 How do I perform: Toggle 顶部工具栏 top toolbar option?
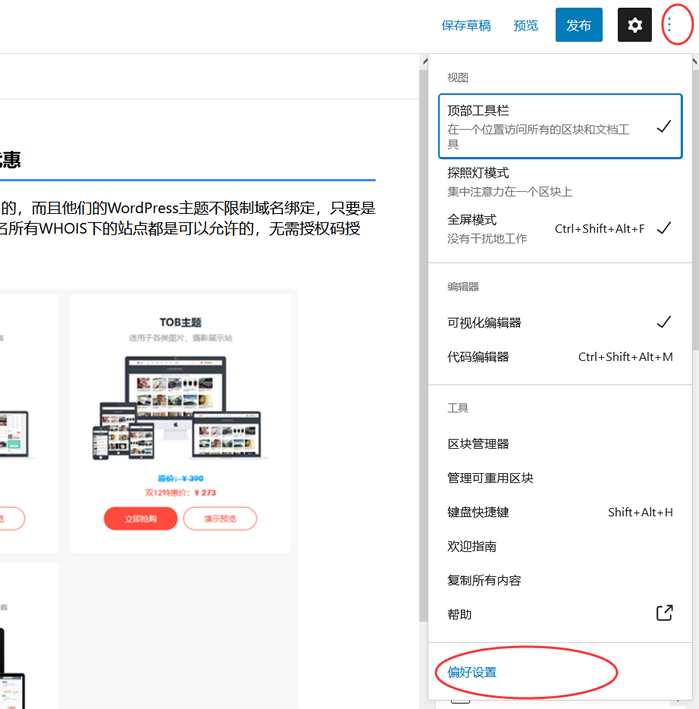tap(560, 126)
